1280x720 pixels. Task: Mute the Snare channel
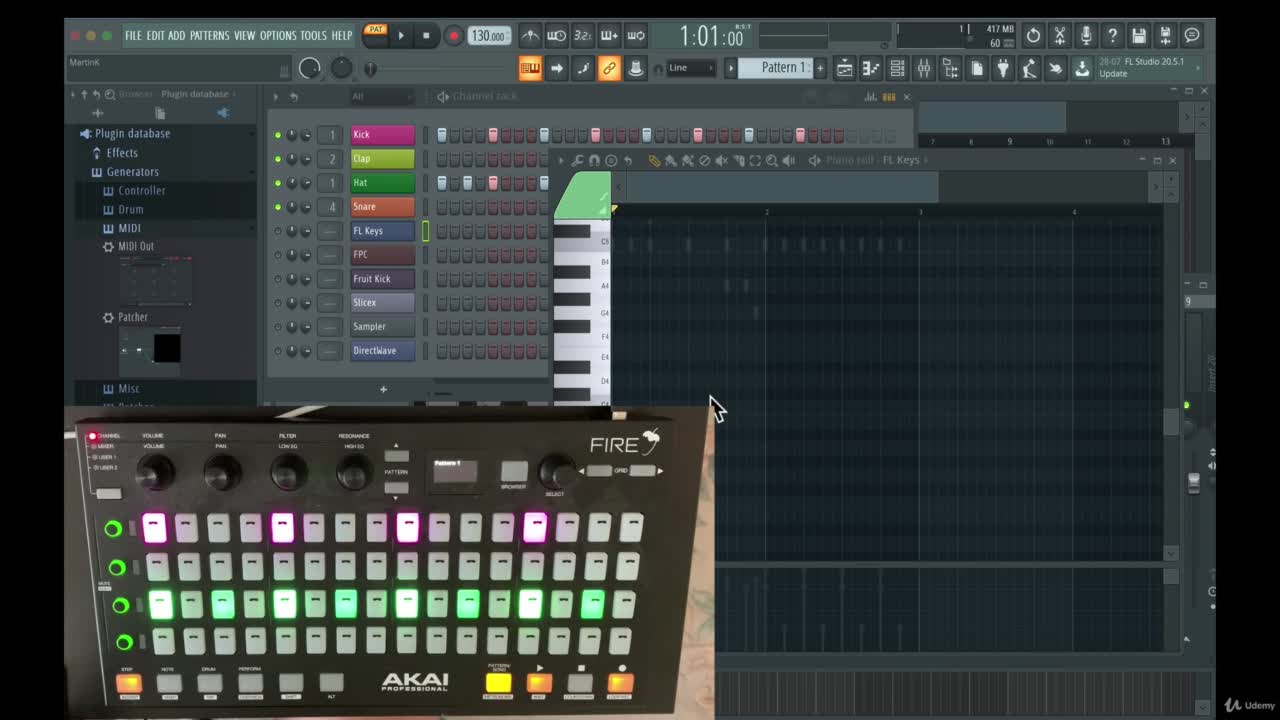click(278, 207)
